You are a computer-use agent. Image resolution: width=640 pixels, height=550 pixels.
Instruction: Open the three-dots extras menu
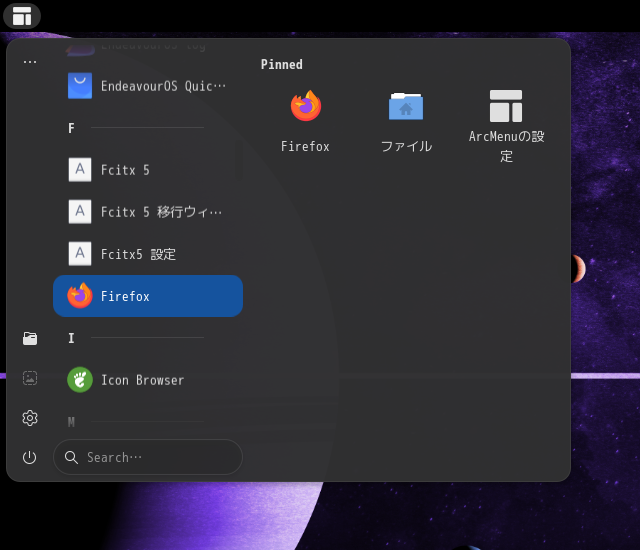tap(30, 62)
